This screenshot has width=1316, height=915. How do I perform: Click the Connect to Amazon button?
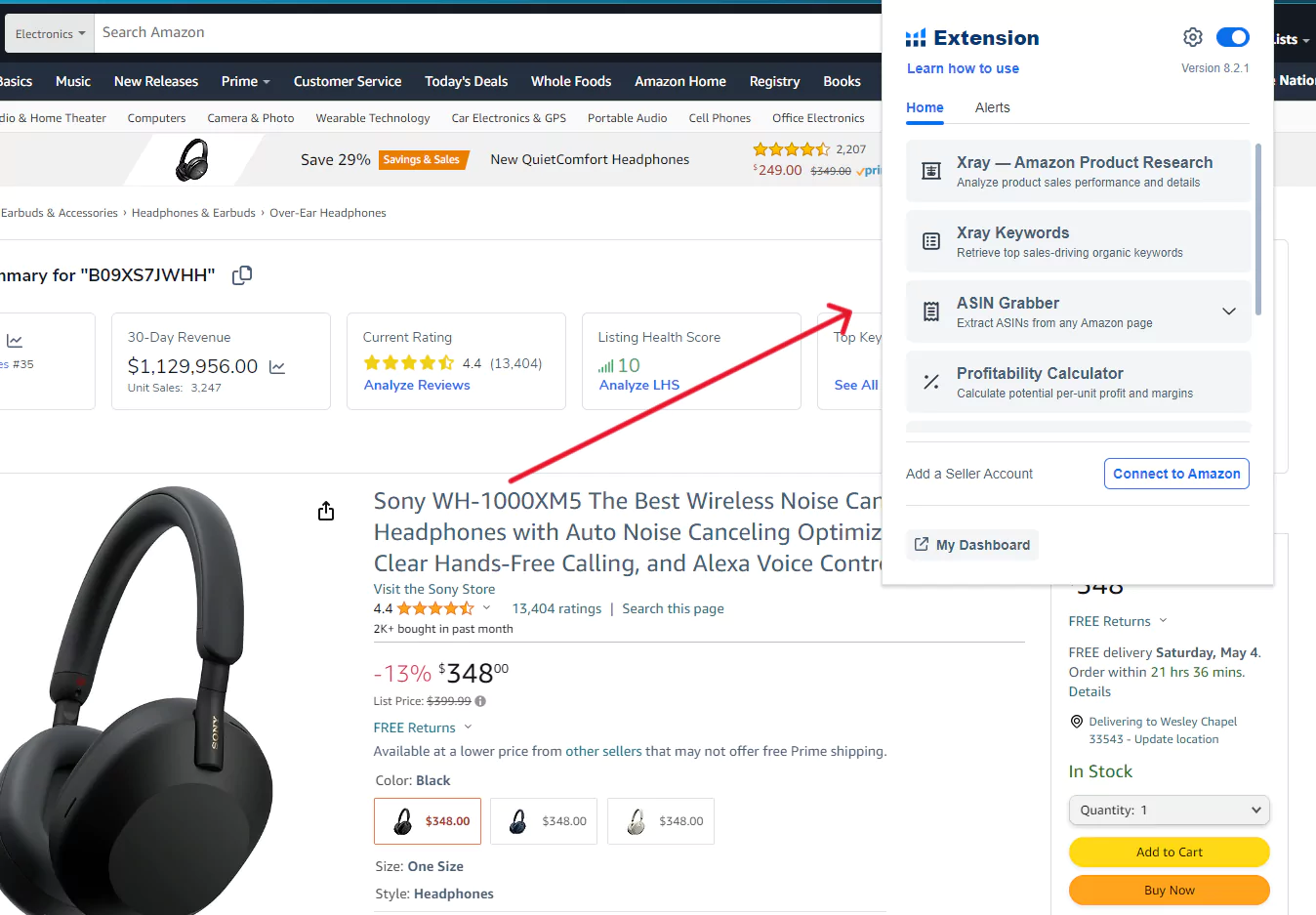1176,474
